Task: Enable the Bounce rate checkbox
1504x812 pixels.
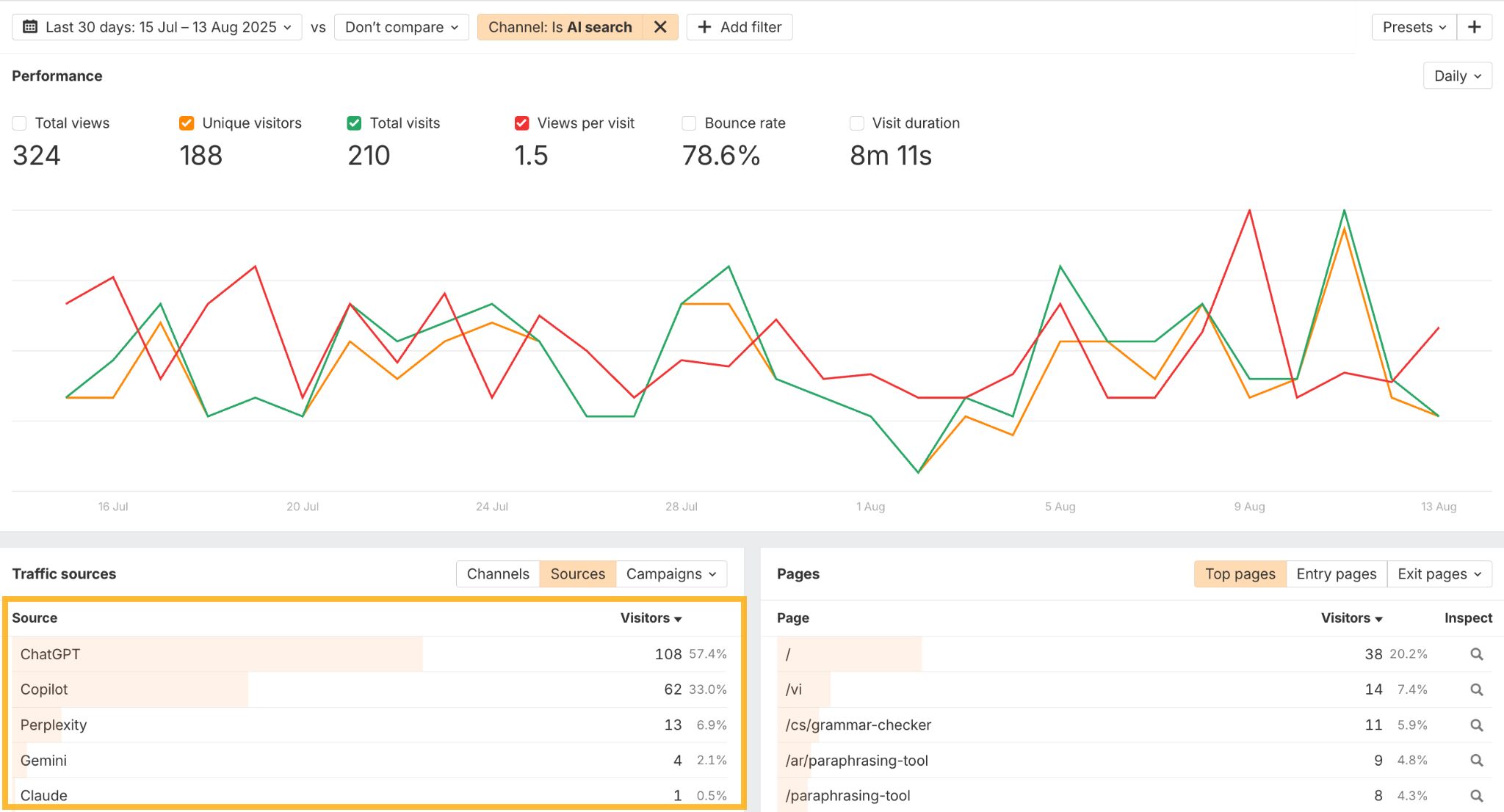Action: coord(688,123)
